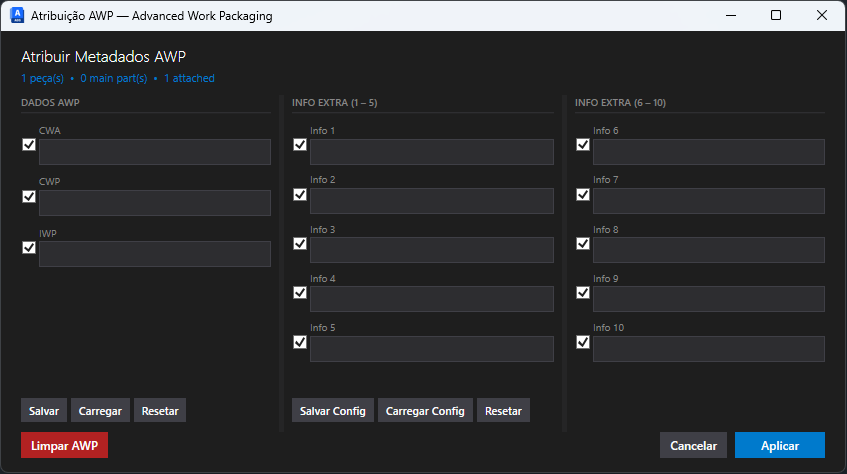Screen dimensions: 847x474
Task: Click the blue Aplicar button
Action: [x=780, y=445]
